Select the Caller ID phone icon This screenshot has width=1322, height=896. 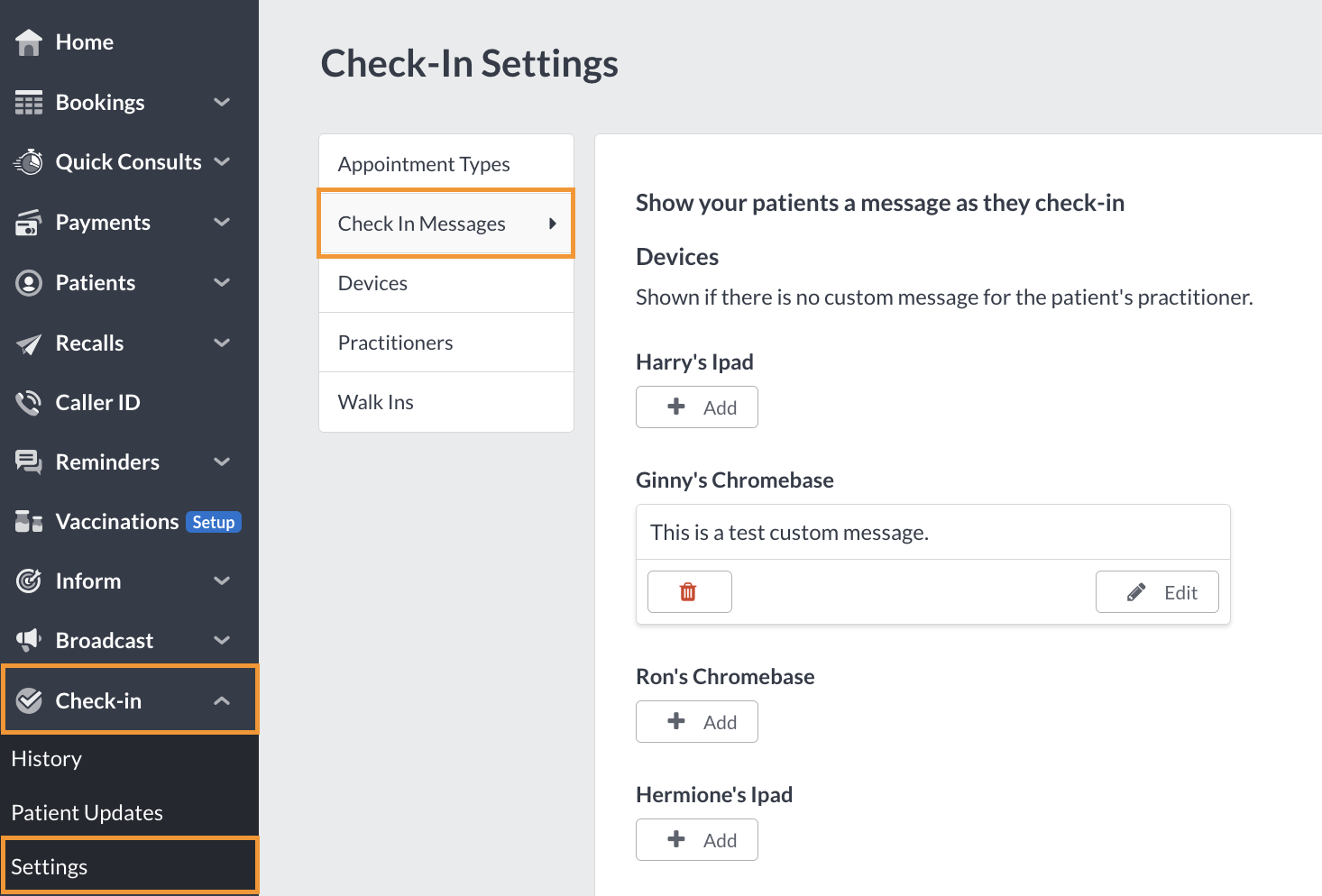coord(28,402)
